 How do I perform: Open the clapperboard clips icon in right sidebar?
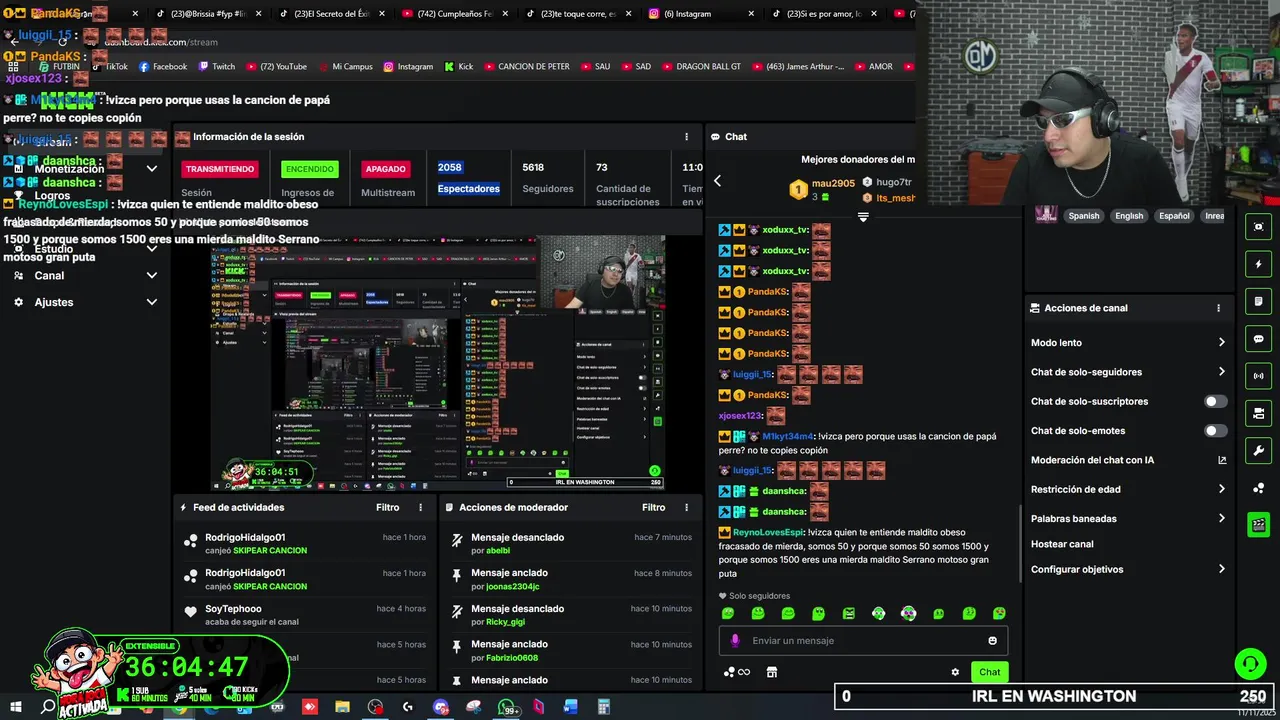point(1258,525)
